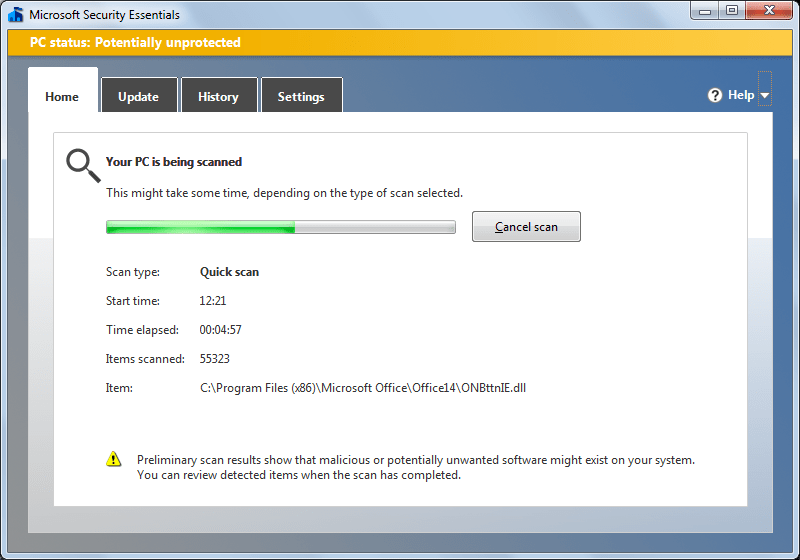Click the time elapsed value 00:04:57
The width and height of the screenshot is (800, 560).
click(220, 330)
